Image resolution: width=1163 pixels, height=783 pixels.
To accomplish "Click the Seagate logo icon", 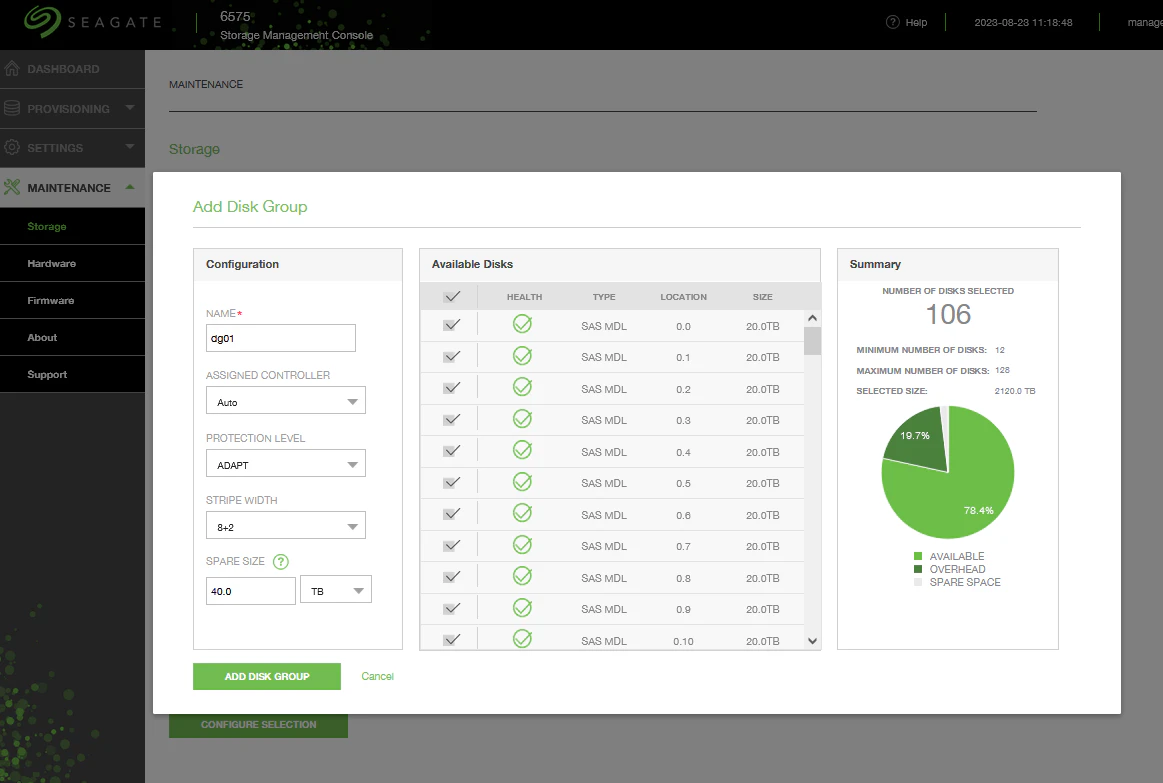I will click(42, 22).
